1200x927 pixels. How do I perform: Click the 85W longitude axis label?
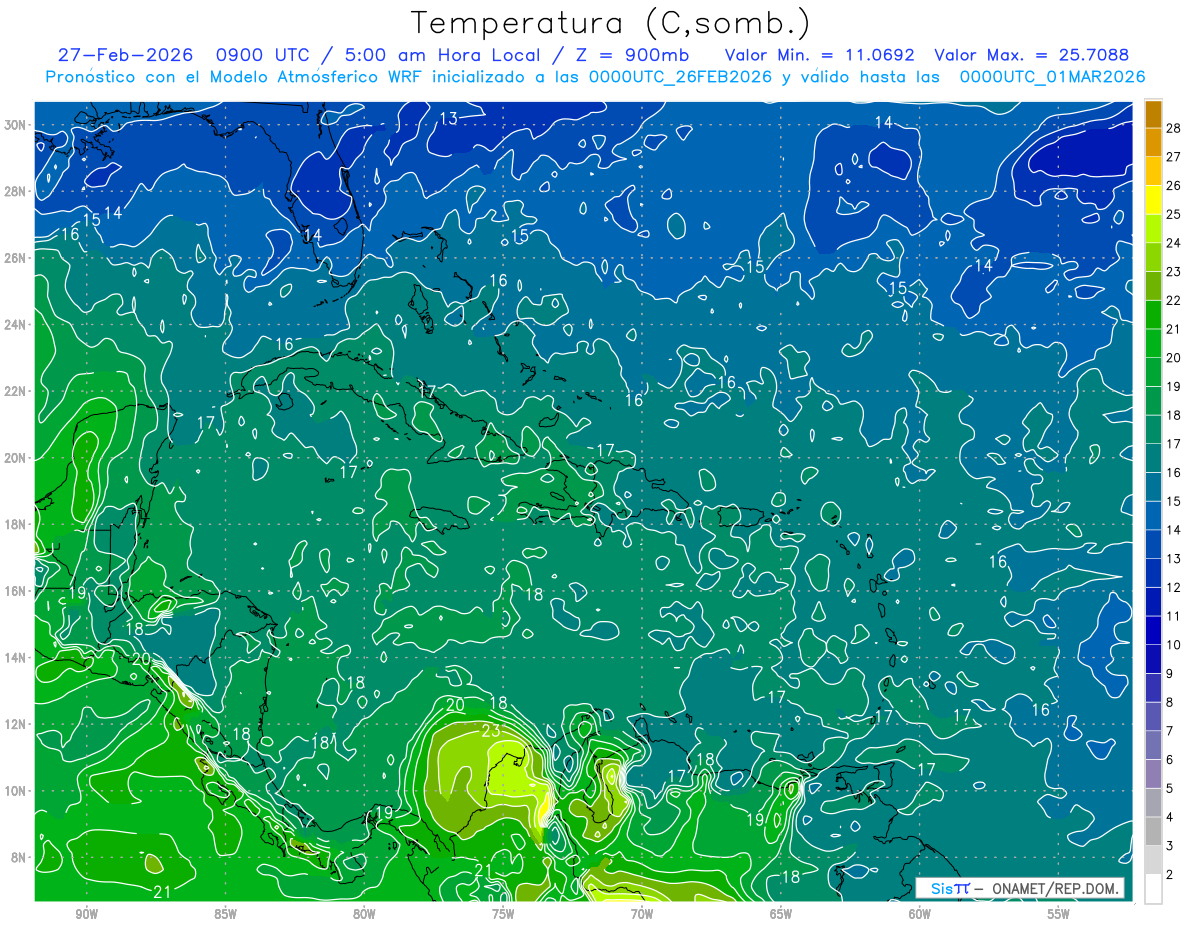(225, 915)
